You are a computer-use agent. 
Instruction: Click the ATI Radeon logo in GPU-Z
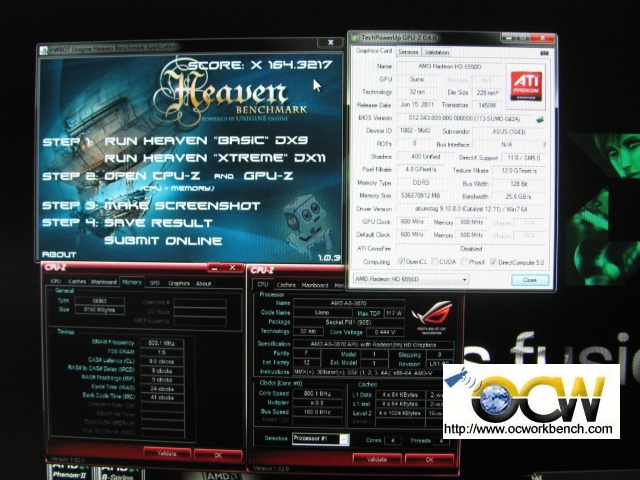pyautogui.click(x=527, y=86)
